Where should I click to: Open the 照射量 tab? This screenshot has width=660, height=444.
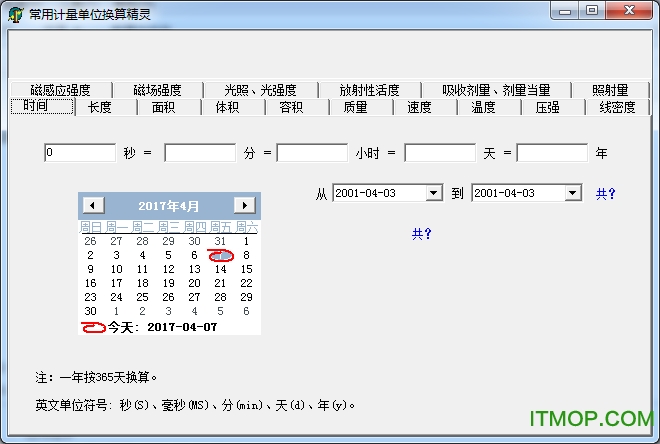(x=610, y=90)
